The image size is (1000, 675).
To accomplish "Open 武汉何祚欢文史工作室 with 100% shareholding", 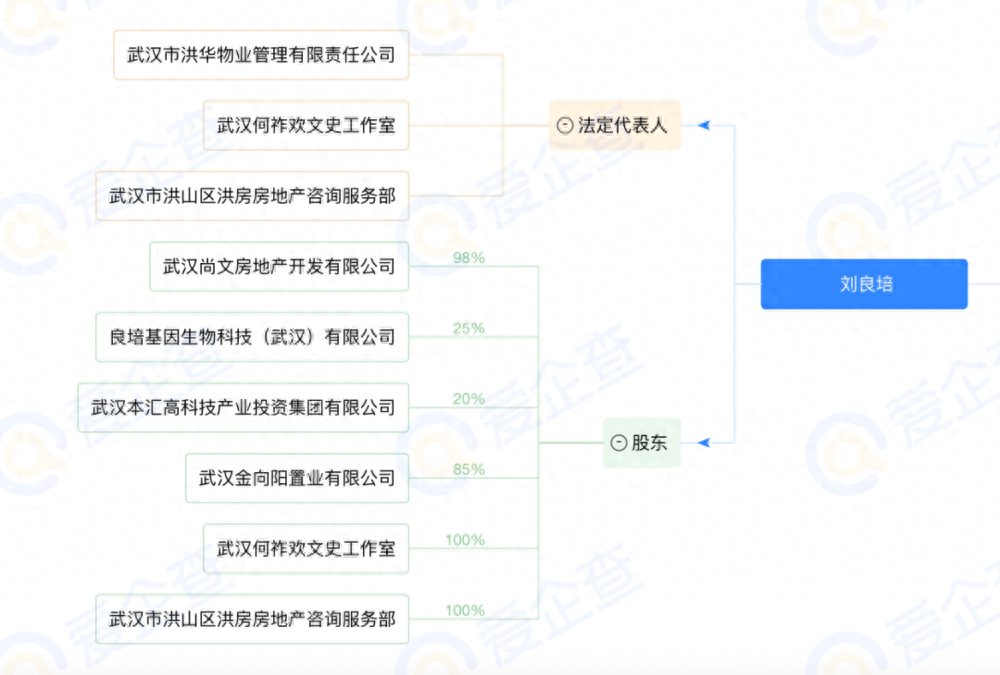I will click(x=306, y=549).
